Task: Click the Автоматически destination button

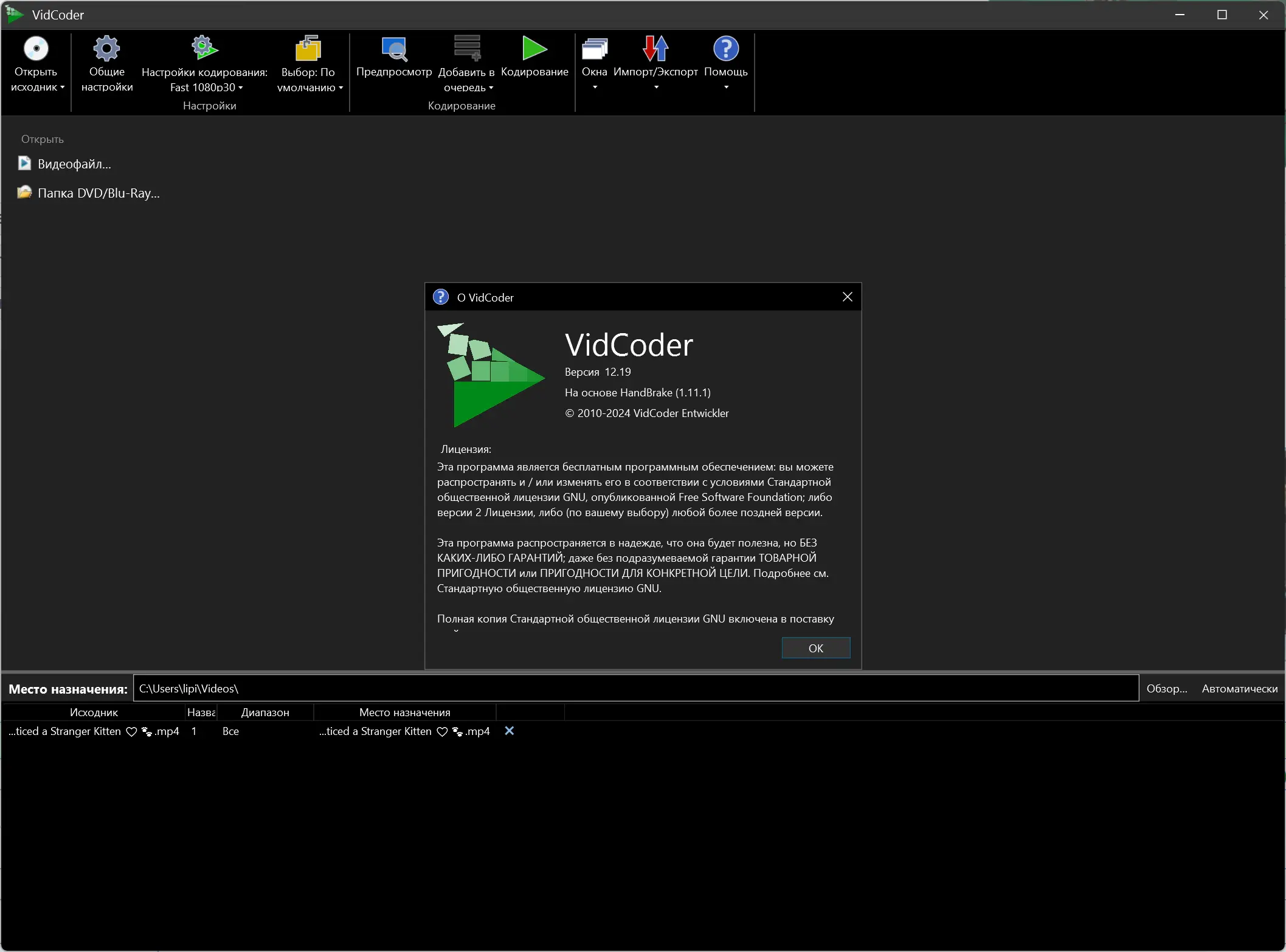Action: [1239, 689]
